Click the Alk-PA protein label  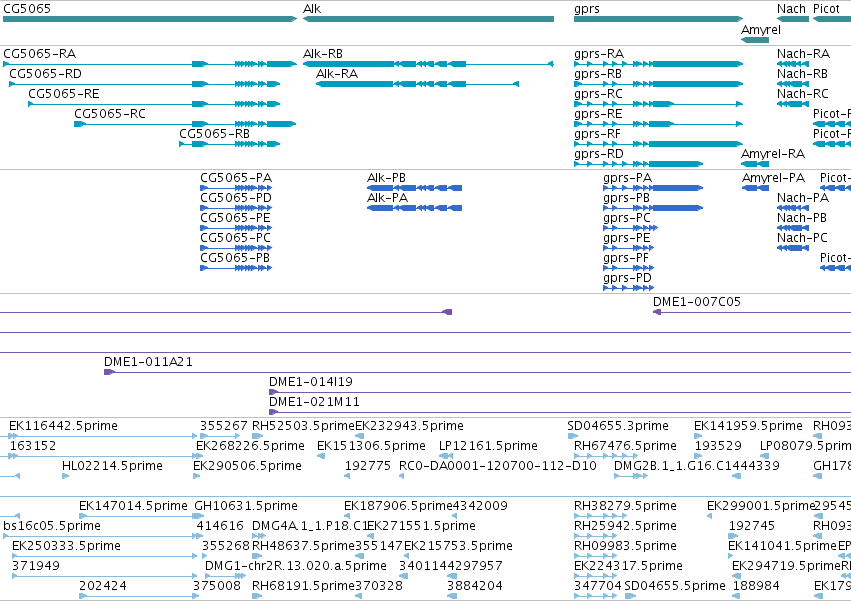[388, 198]
